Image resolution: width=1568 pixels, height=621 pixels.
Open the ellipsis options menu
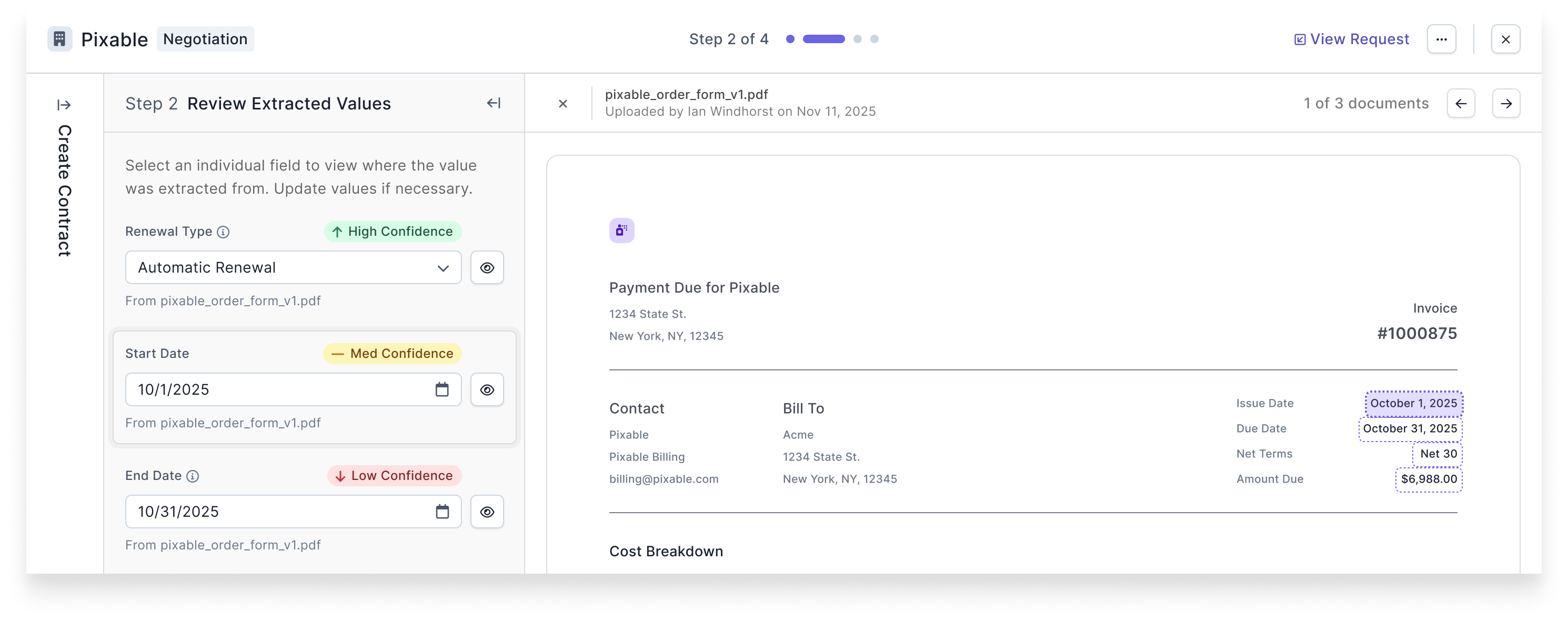coord(1441,38)
